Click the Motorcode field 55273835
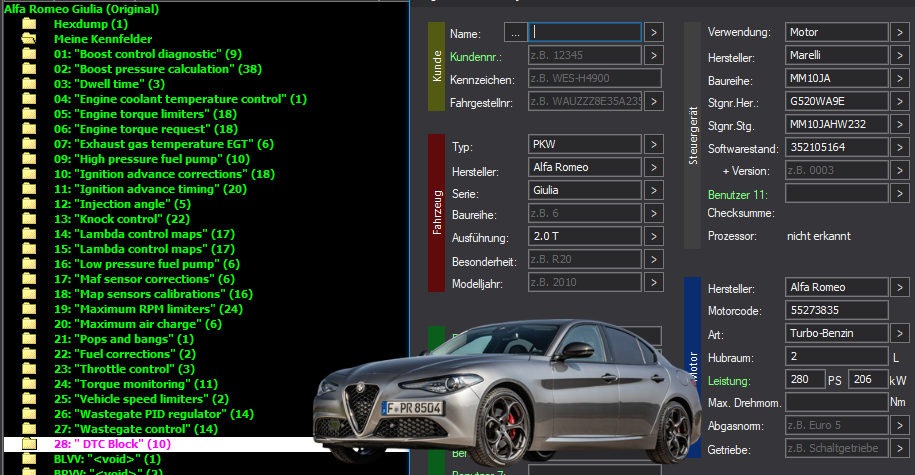 point(837,310)
